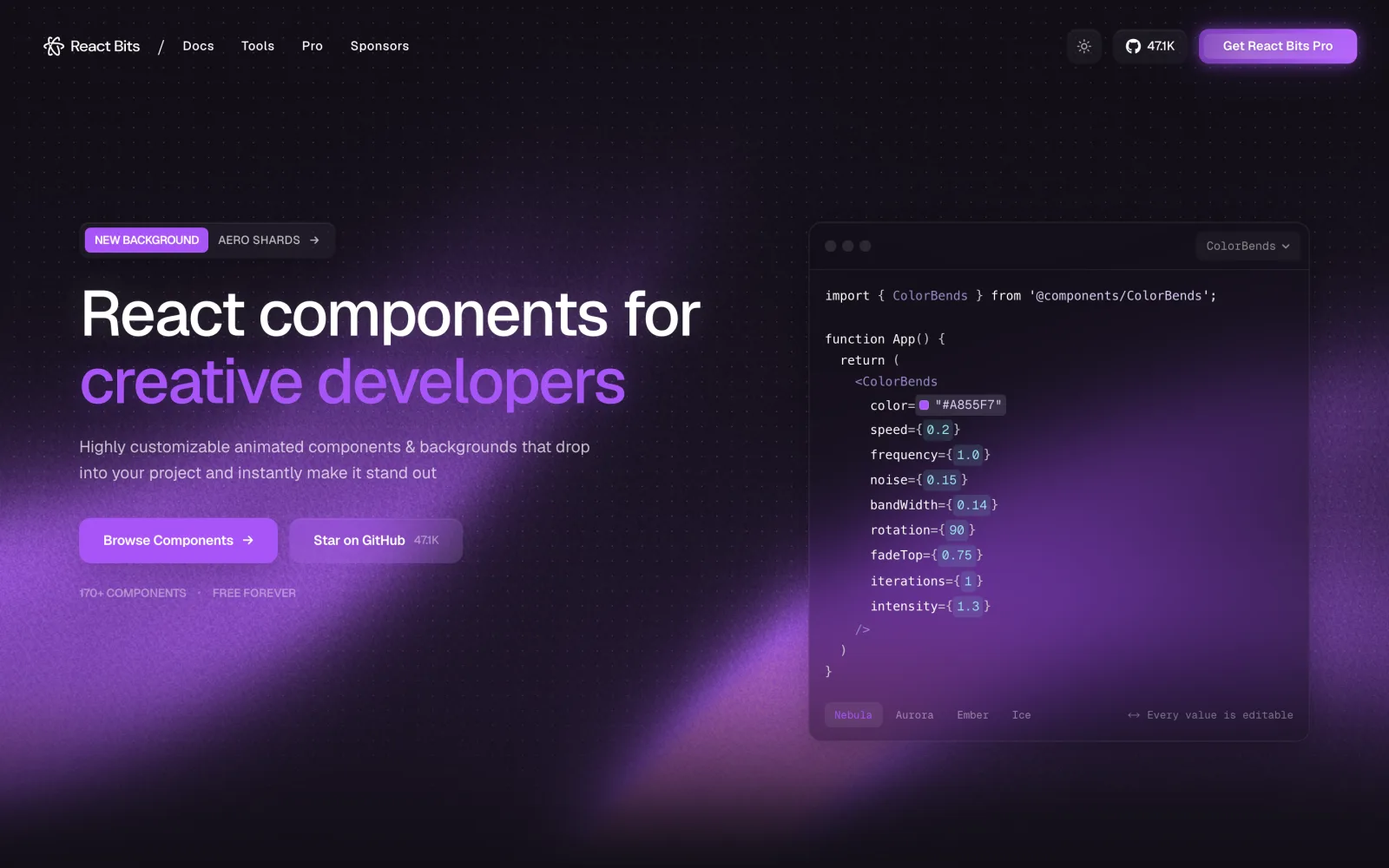This screenshot has height=868, width=1389.
Task: Edit the frequency value 1.0
Action: [968, 455]
